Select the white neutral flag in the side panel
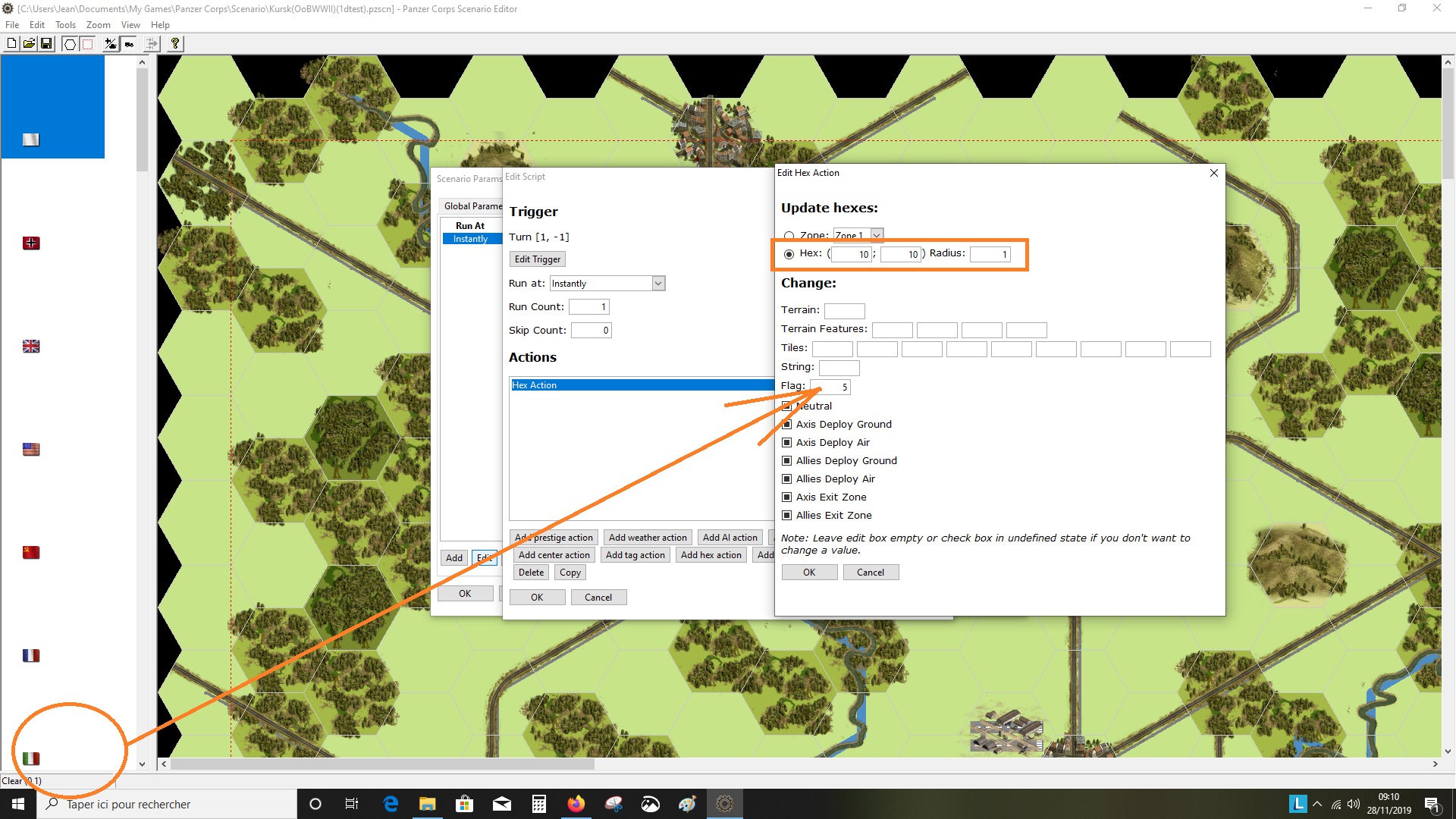This screenshot has width=1456, height=819. (31, 140)
